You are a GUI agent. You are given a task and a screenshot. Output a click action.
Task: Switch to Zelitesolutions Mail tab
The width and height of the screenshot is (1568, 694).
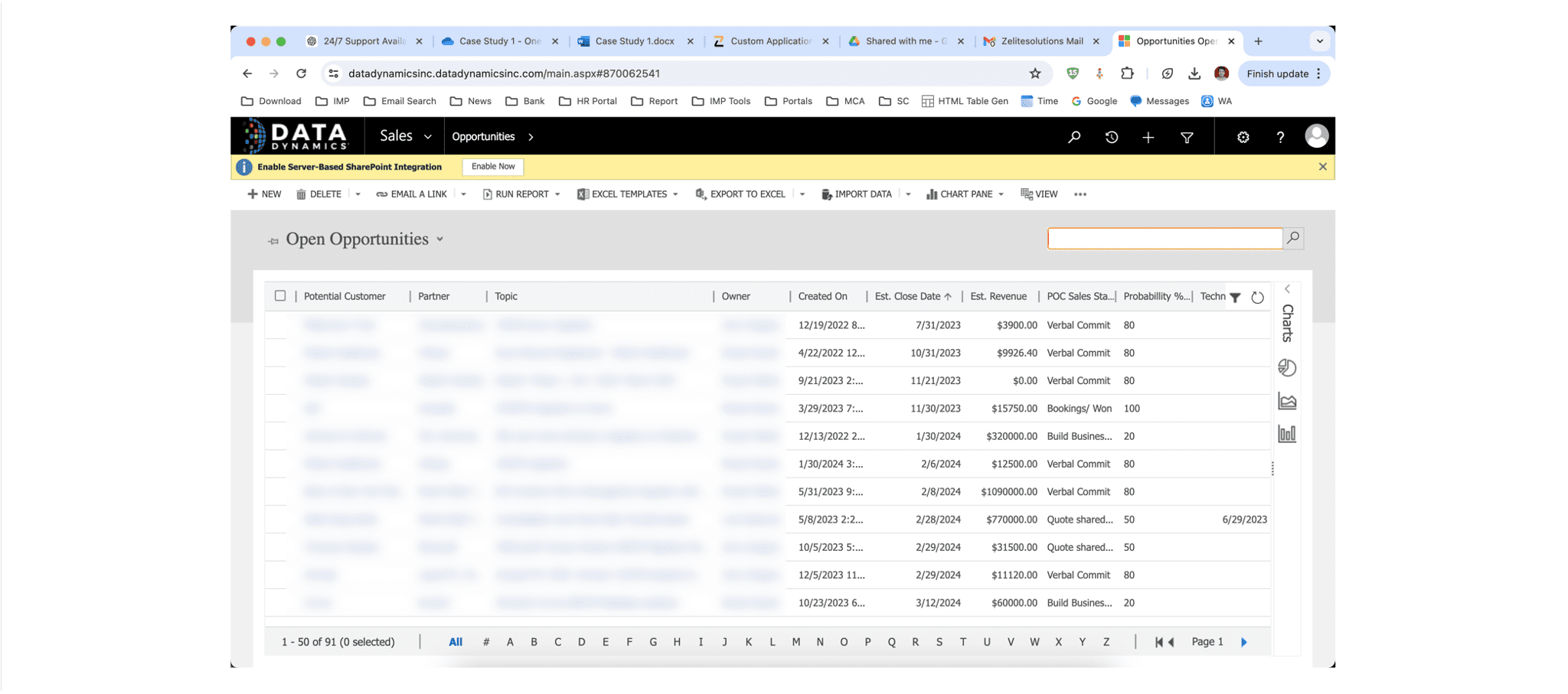click(1041, 41)
